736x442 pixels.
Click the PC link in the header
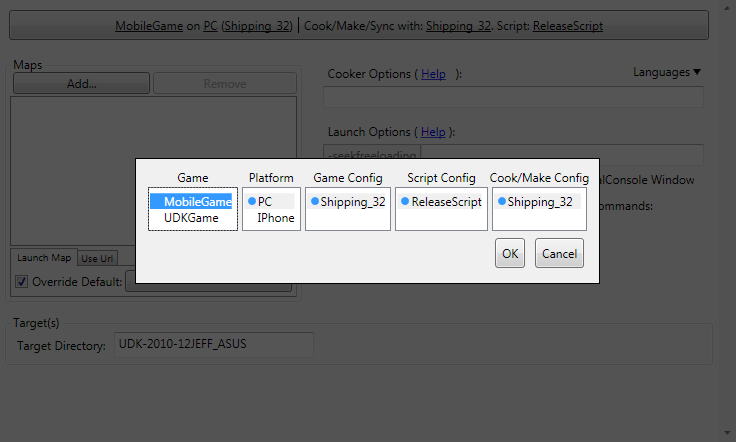click(210, 26)
